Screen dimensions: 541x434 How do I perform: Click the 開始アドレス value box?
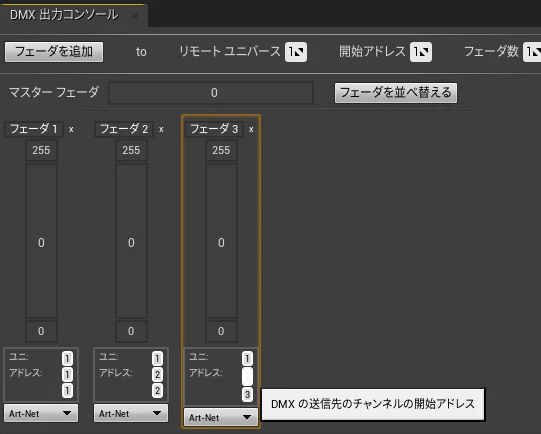click(x=421, y=52)
